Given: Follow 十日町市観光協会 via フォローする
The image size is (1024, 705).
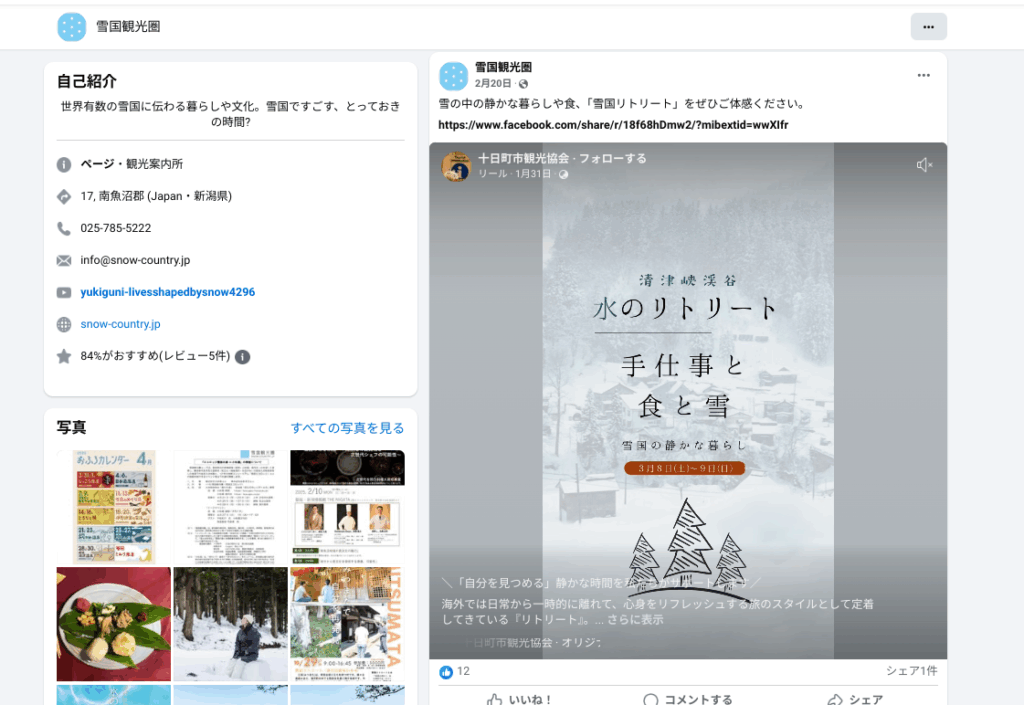Looking at the screenshot, I should pos(613,158).
